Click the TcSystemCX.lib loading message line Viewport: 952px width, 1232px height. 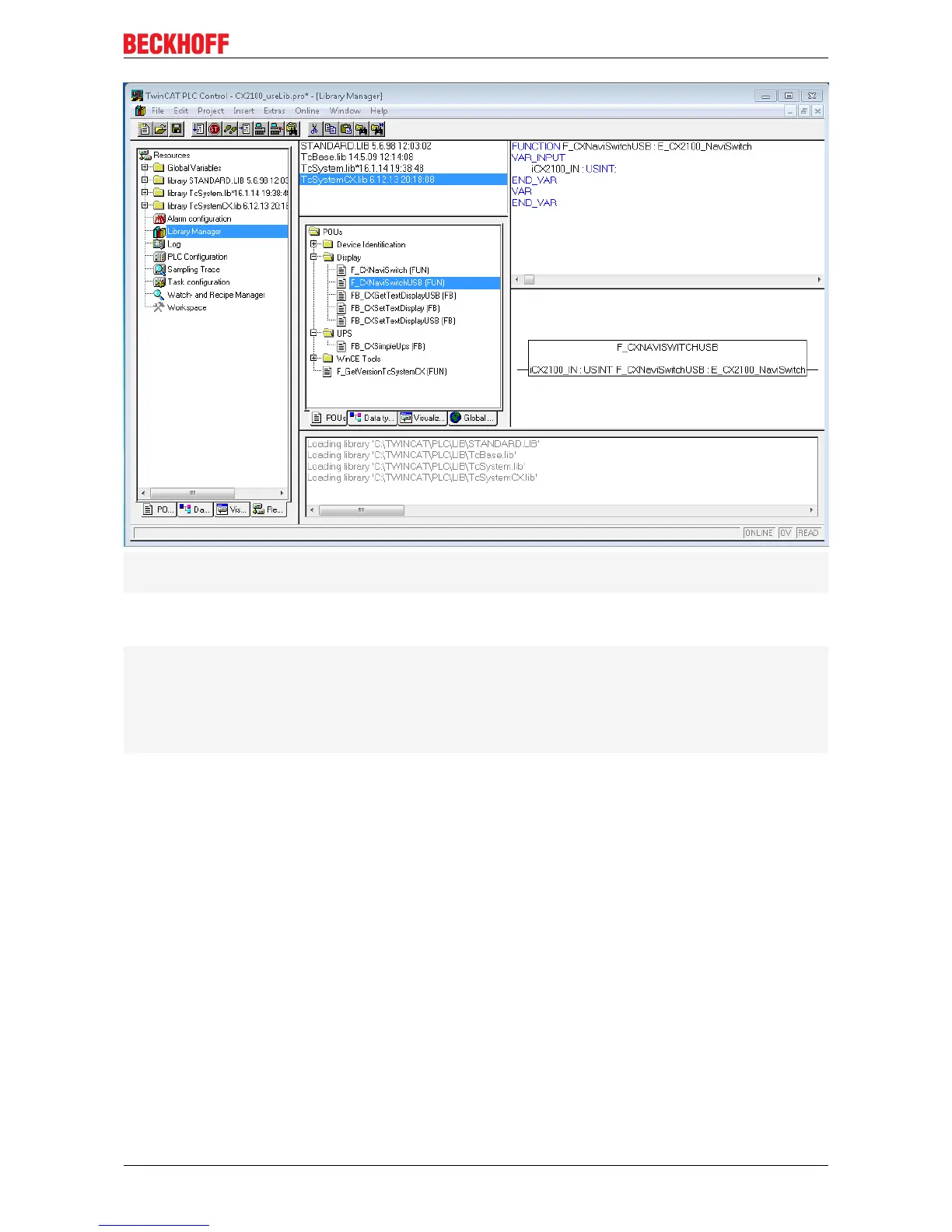tap(422, 478)
